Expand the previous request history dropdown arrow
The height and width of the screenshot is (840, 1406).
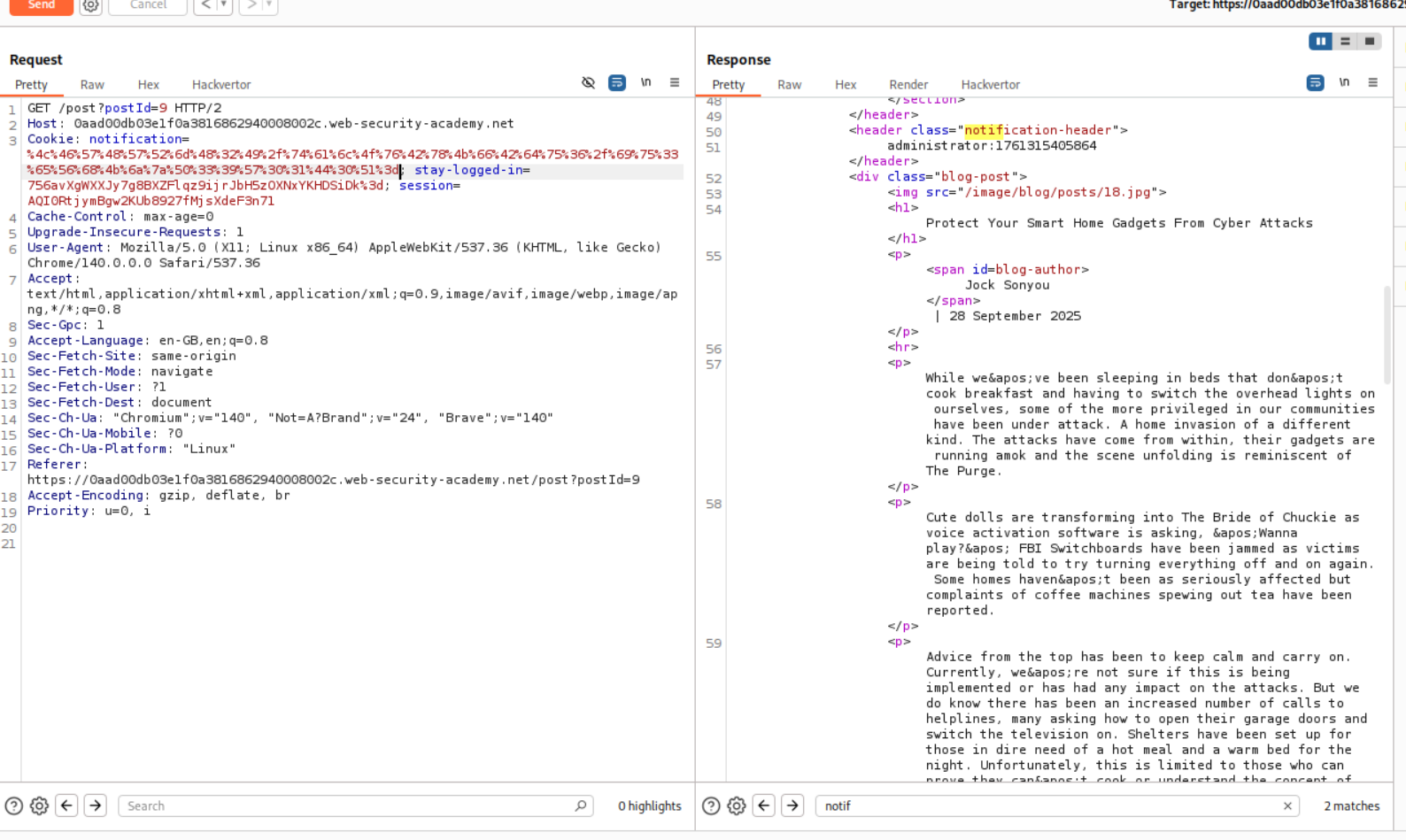[223, 5]
